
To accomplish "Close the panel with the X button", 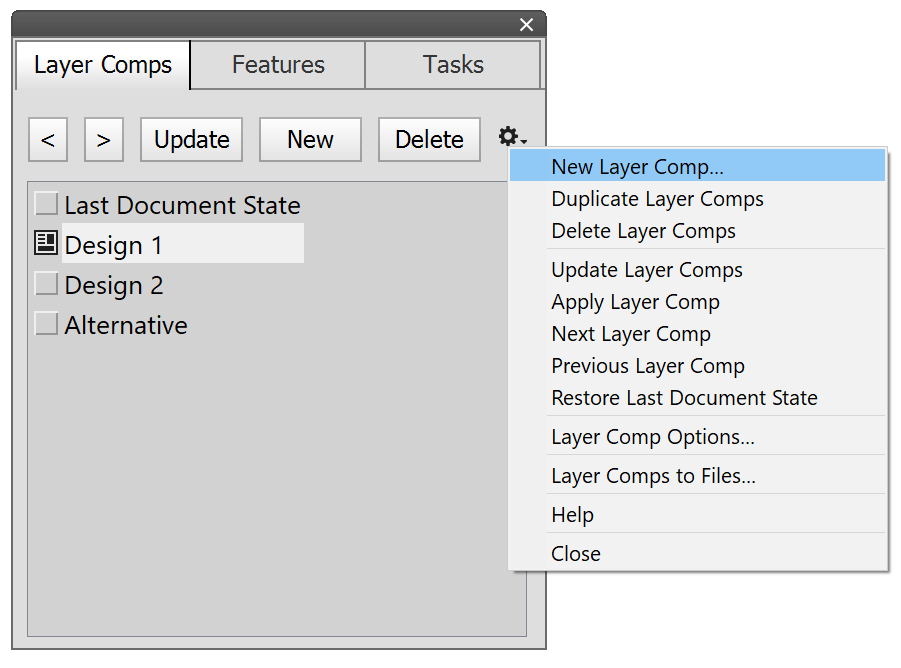I will click(x=527, y=25).
